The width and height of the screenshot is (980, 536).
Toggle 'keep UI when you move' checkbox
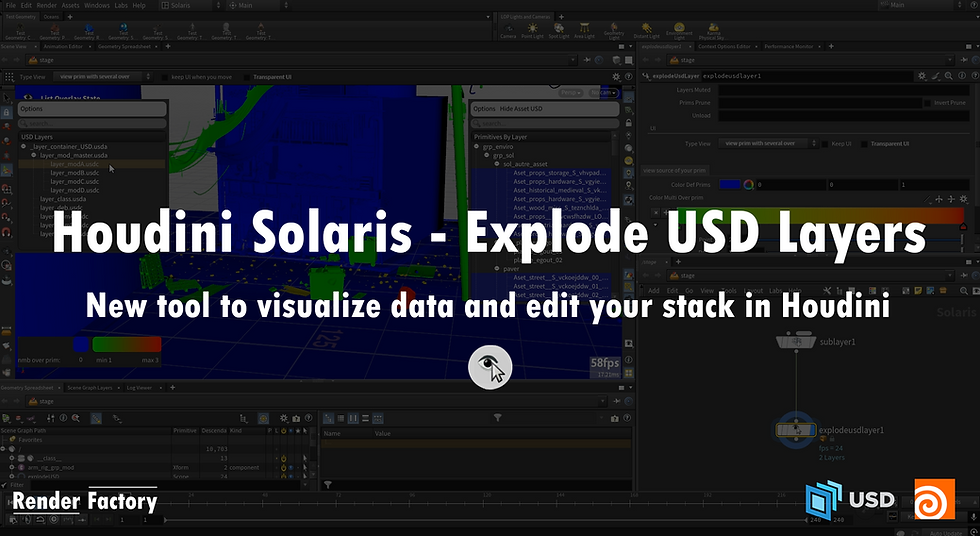click(x=165, y=77)
